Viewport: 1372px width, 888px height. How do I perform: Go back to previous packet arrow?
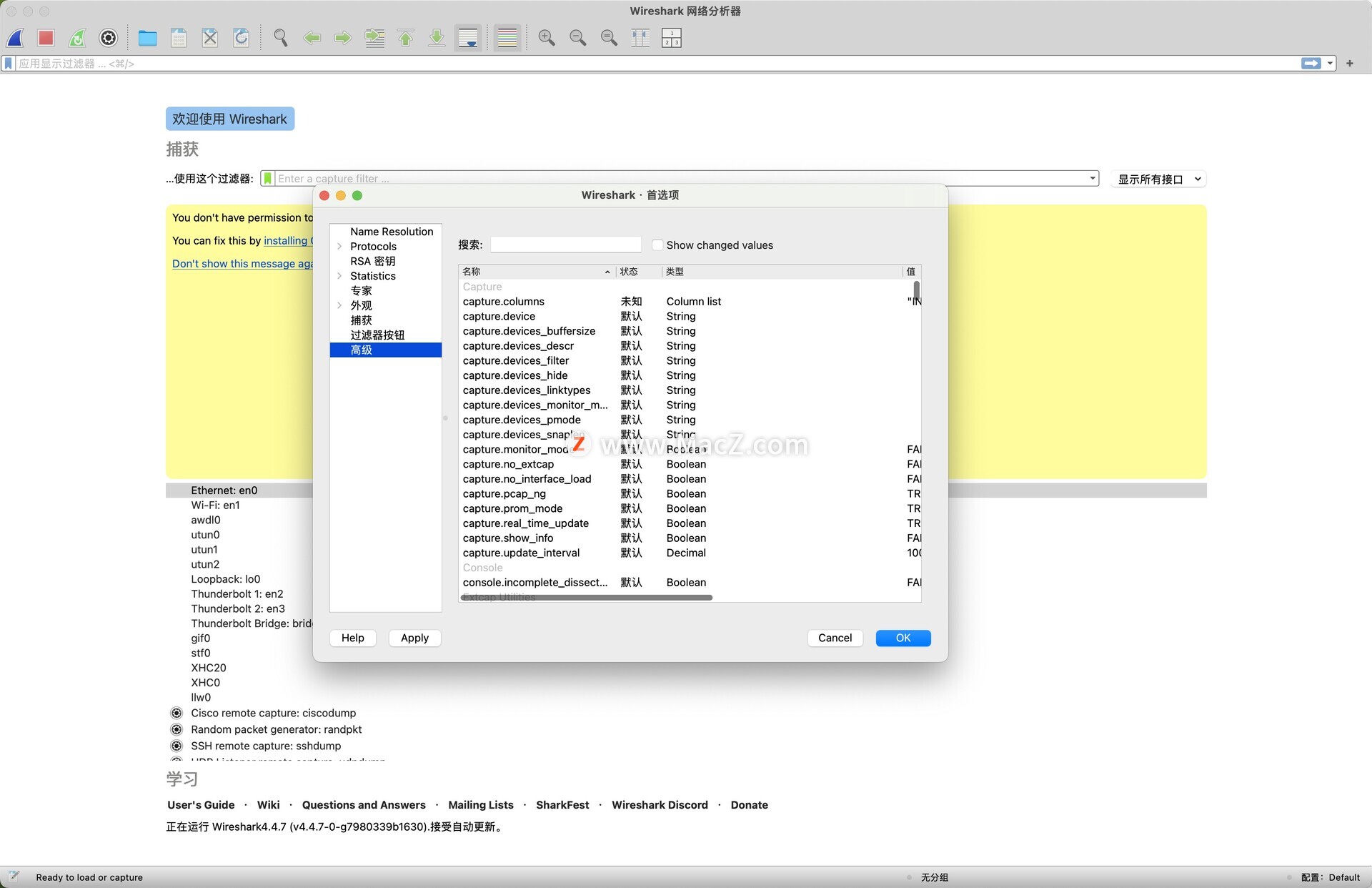pyautogui.click(x=312, y=38)
